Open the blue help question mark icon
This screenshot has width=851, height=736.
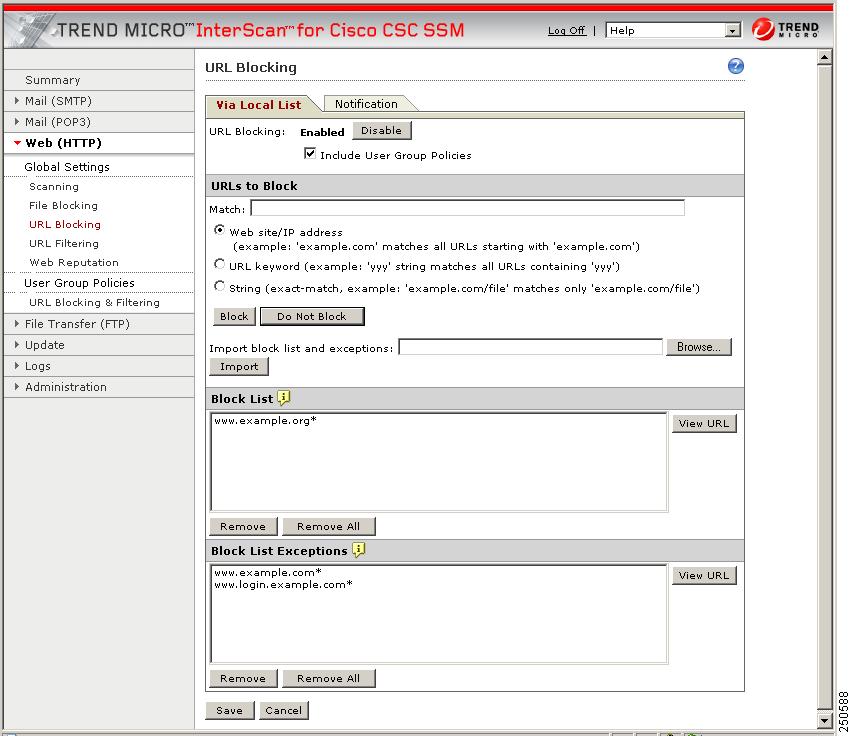pos(735,66)
